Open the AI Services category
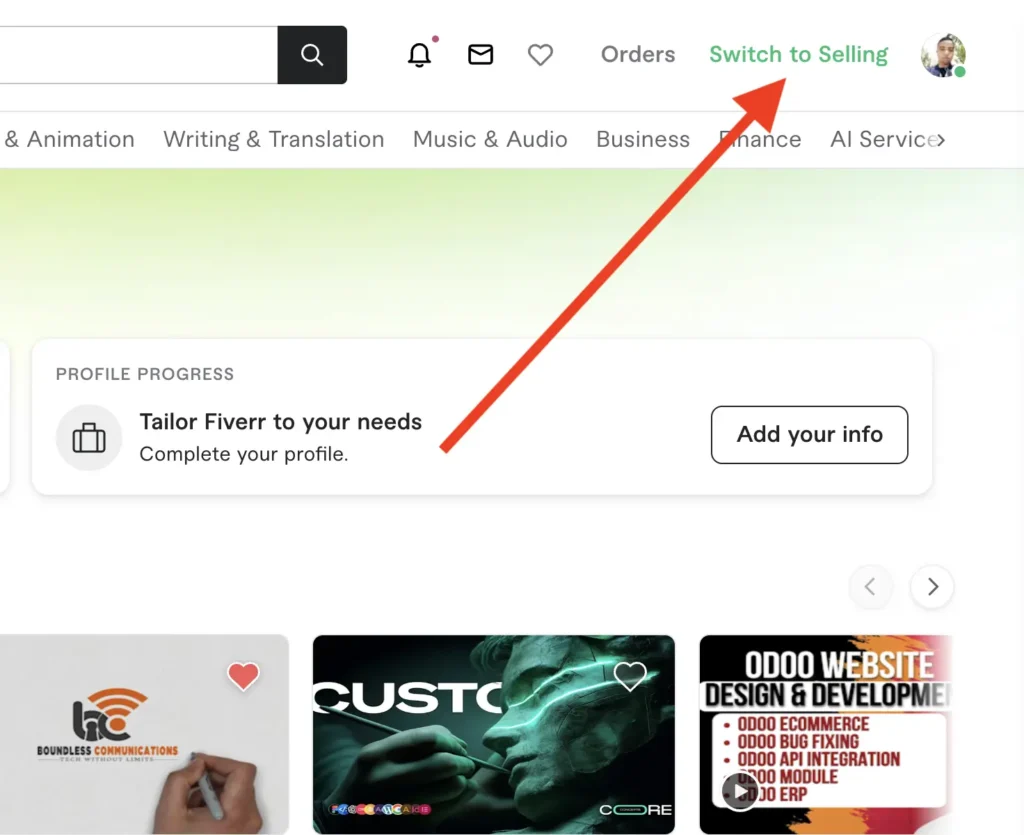Image resolution: width=1024 pixels, height=835 pixels. click(882, 139)
